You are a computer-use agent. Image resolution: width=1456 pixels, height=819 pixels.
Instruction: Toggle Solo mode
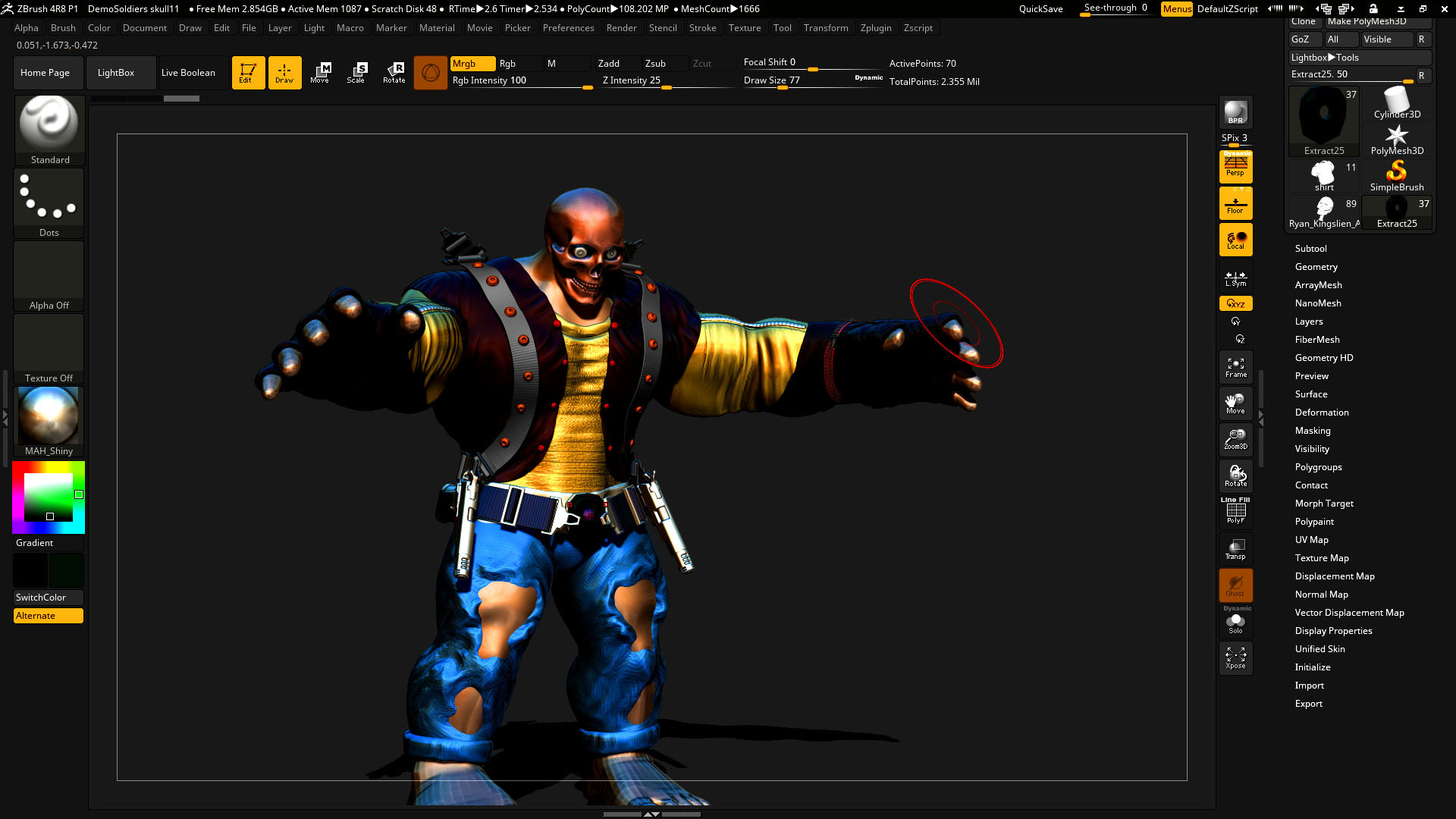(x=1235, y=623)
